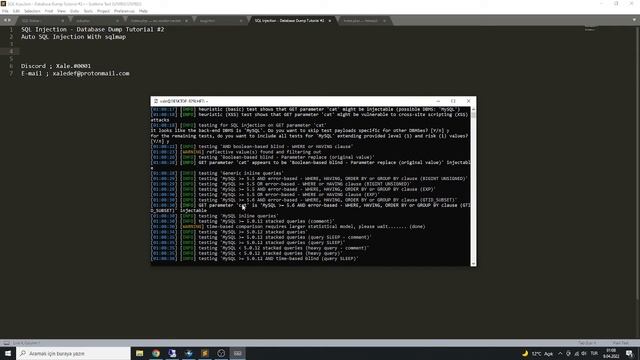640x360 pixels.
Task: Open the Preferences menu
Action: tap(124, 11)
